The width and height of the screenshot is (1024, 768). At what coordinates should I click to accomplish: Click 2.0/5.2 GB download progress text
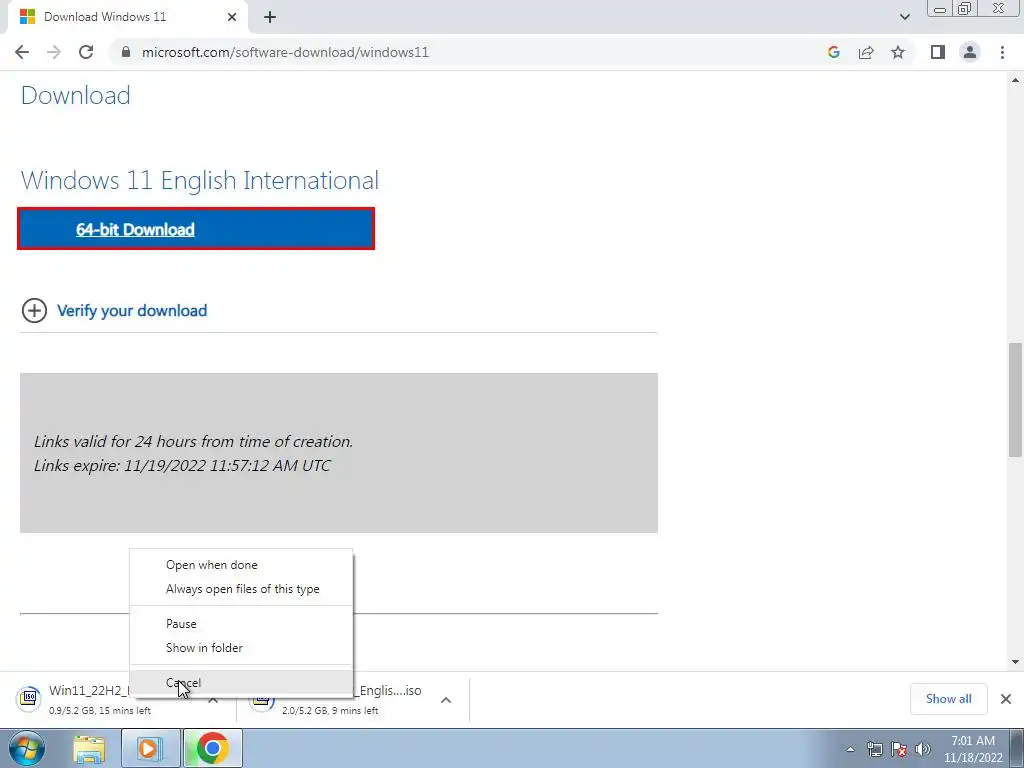(x=330, y=711)
